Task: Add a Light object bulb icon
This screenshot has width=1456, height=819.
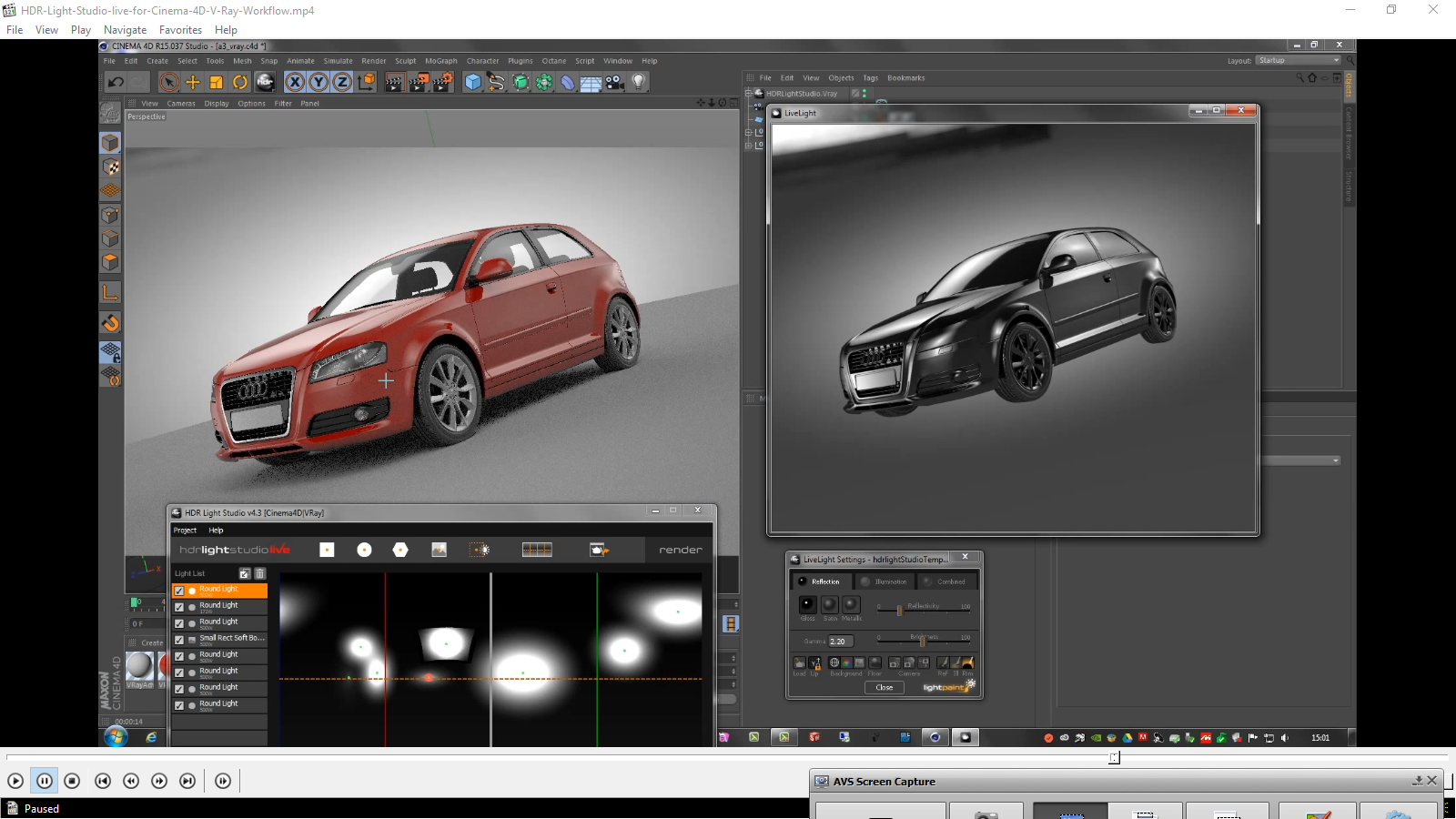Action: [x=639, y=82]
